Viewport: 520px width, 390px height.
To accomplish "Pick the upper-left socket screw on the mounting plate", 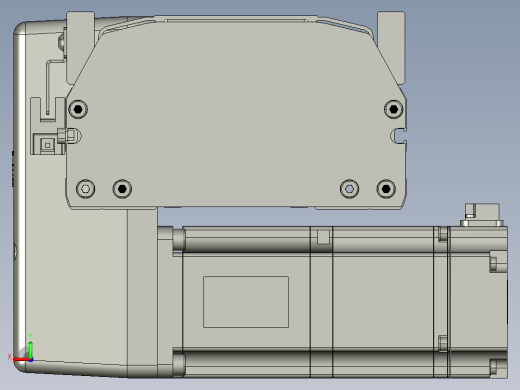I will [x=78, y=109].
